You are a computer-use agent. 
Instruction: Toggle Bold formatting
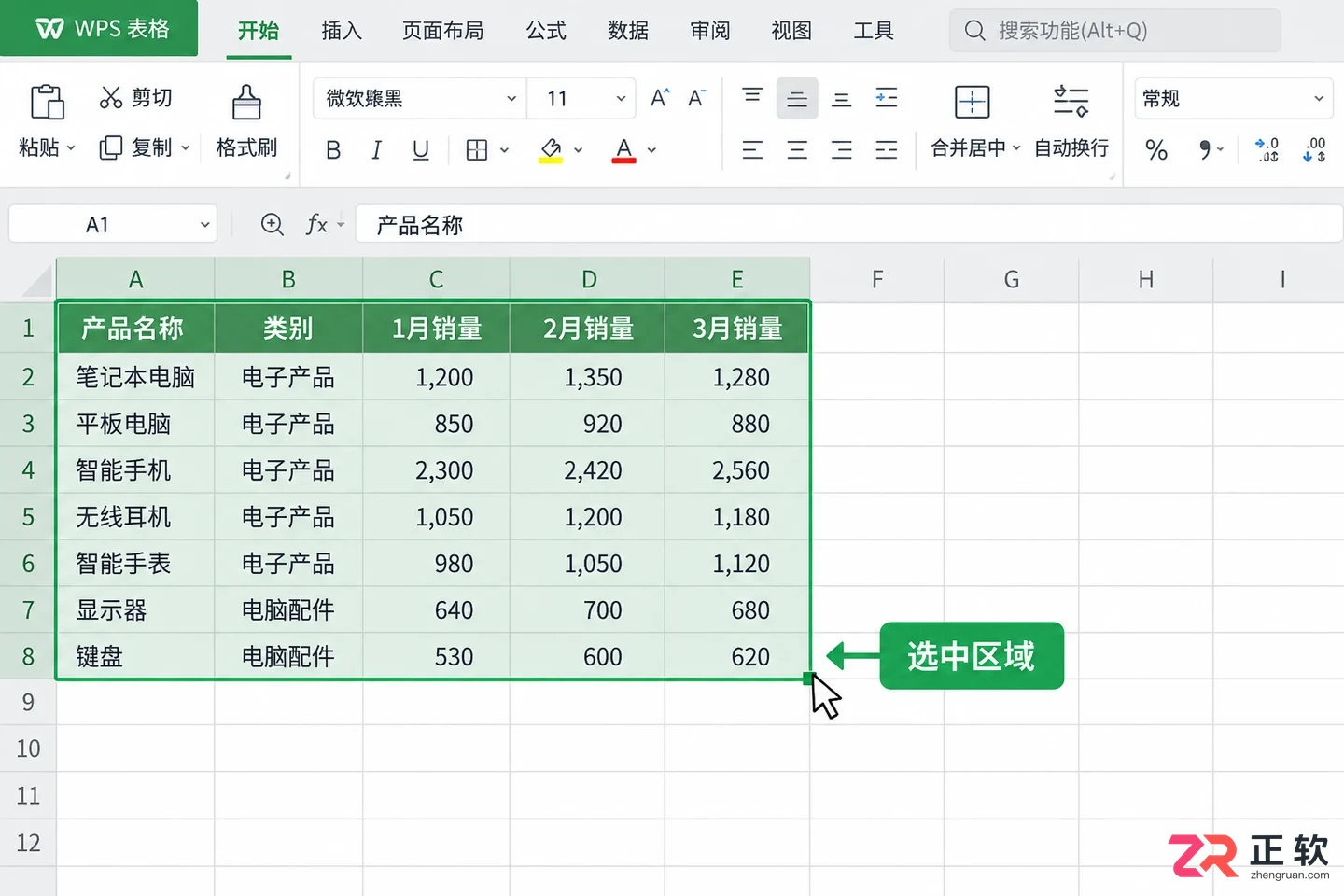click(333, 150)
